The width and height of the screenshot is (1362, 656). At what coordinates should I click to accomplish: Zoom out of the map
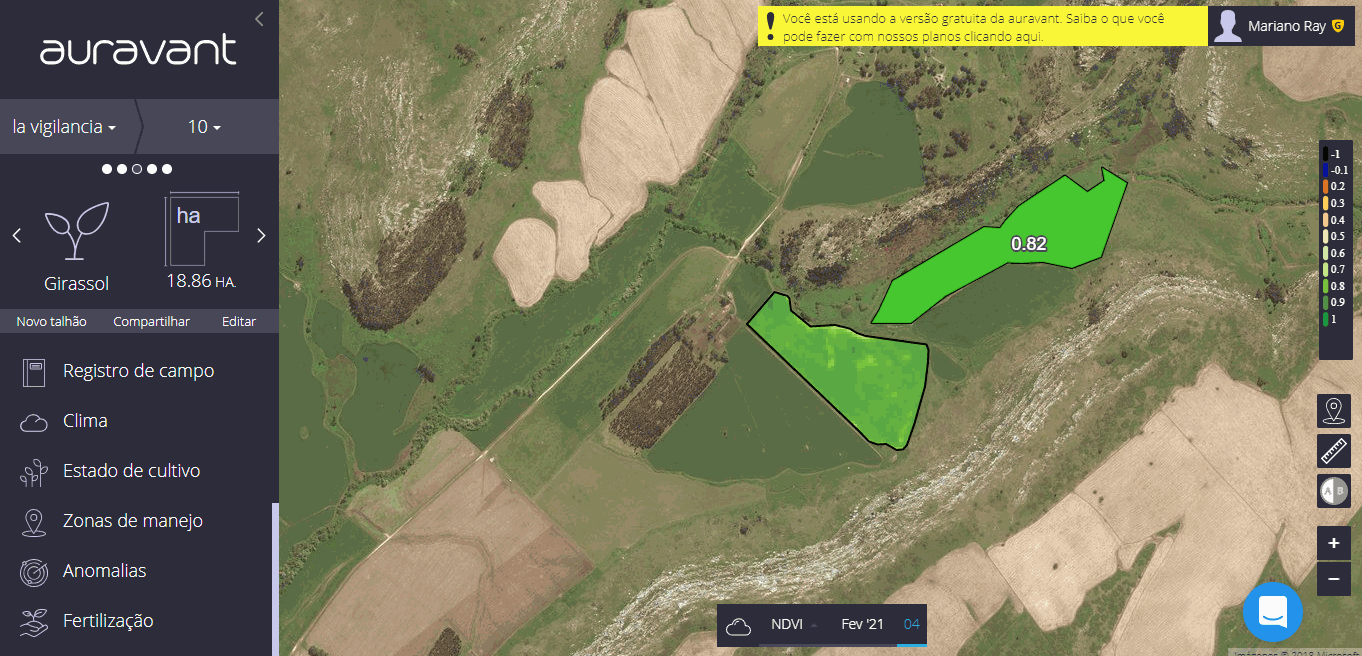coord(1333,578)
